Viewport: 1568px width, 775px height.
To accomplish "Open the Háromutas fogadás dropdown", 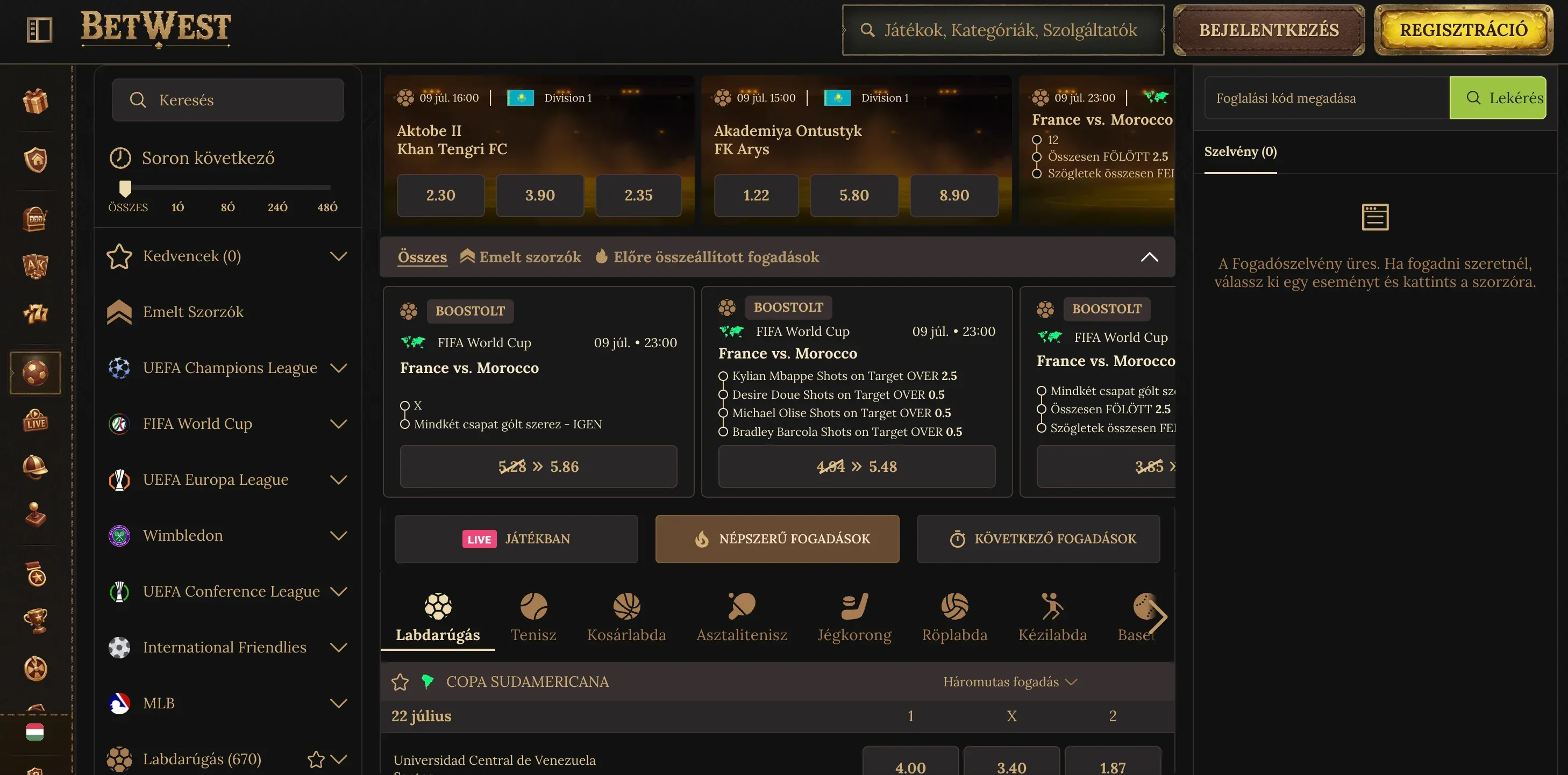I will [1010, 682].
